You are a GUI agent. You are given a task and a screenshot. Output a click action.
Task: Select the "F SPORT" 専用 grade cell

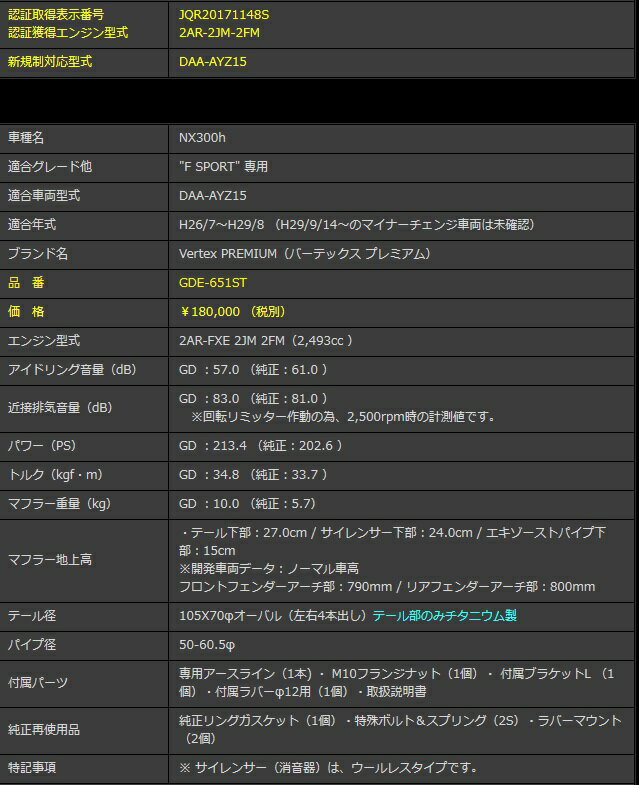(x=224, y=166)
